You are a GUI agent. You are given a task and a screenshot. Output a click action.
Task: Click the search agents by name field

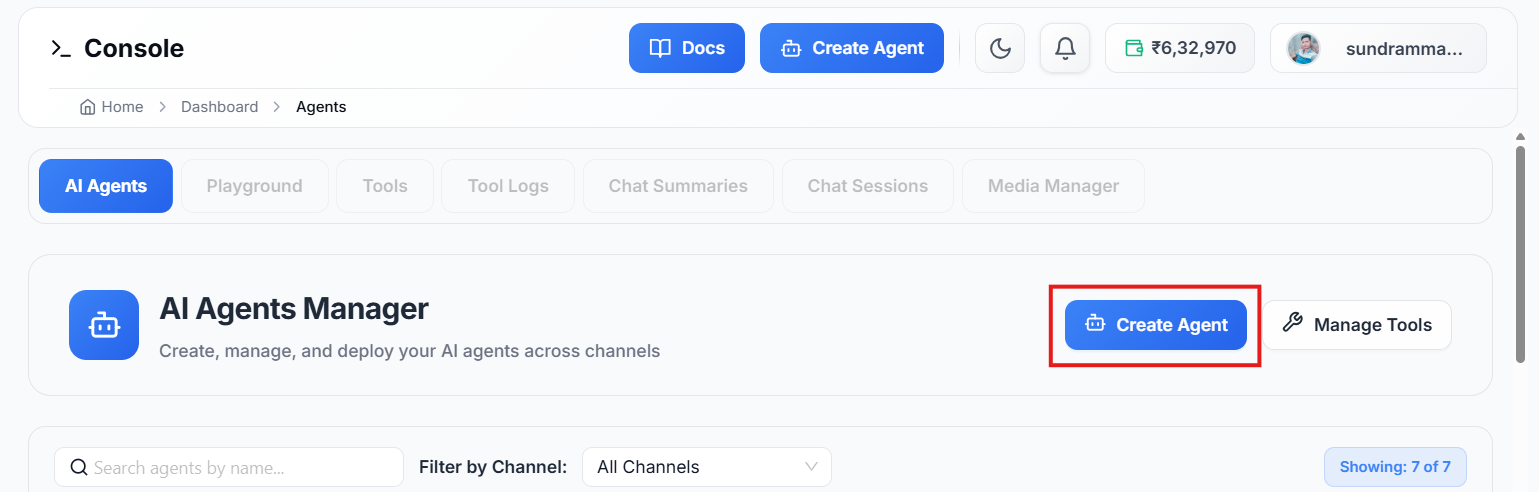click(229, 467)
